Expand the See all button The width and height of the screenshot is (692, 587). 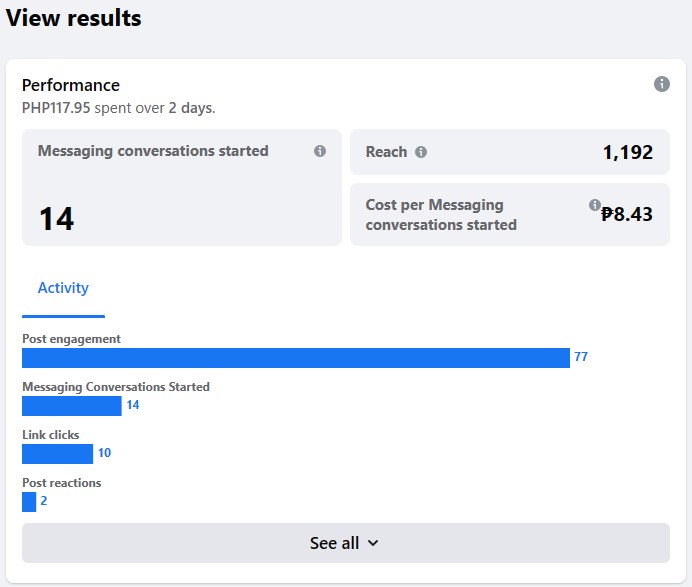click(345, 543)
